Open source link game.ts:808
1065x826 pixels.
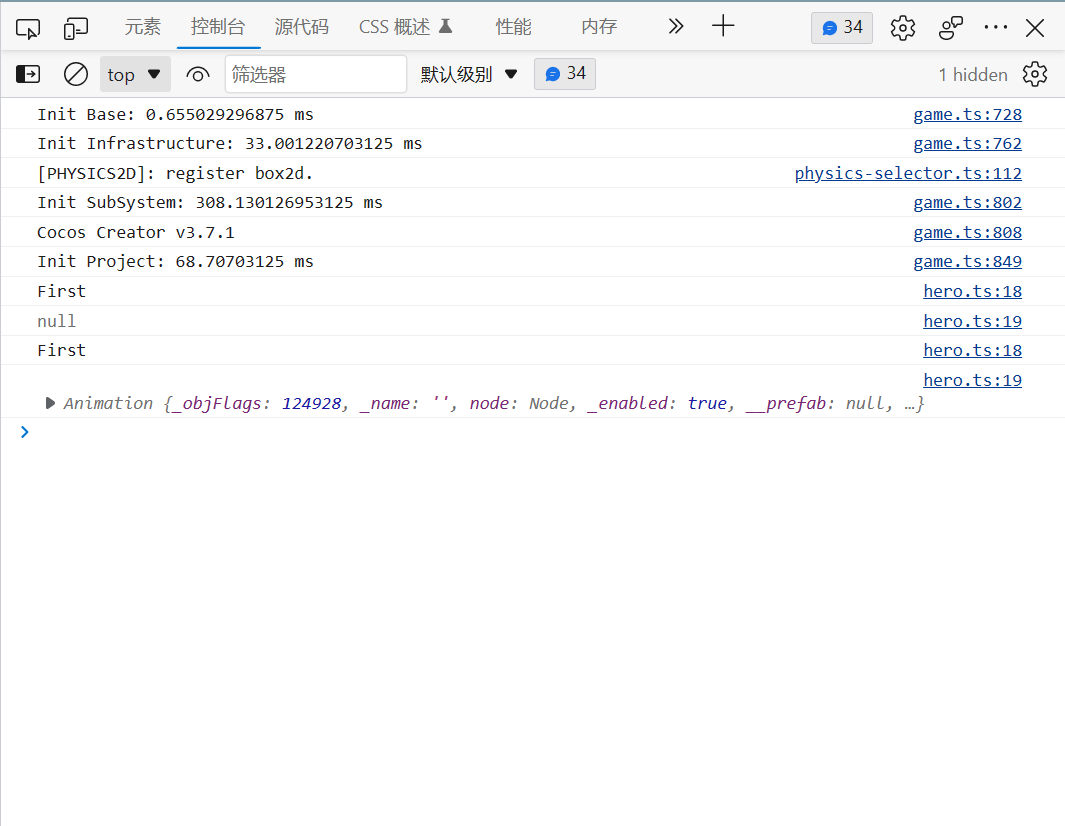(967, 232)
